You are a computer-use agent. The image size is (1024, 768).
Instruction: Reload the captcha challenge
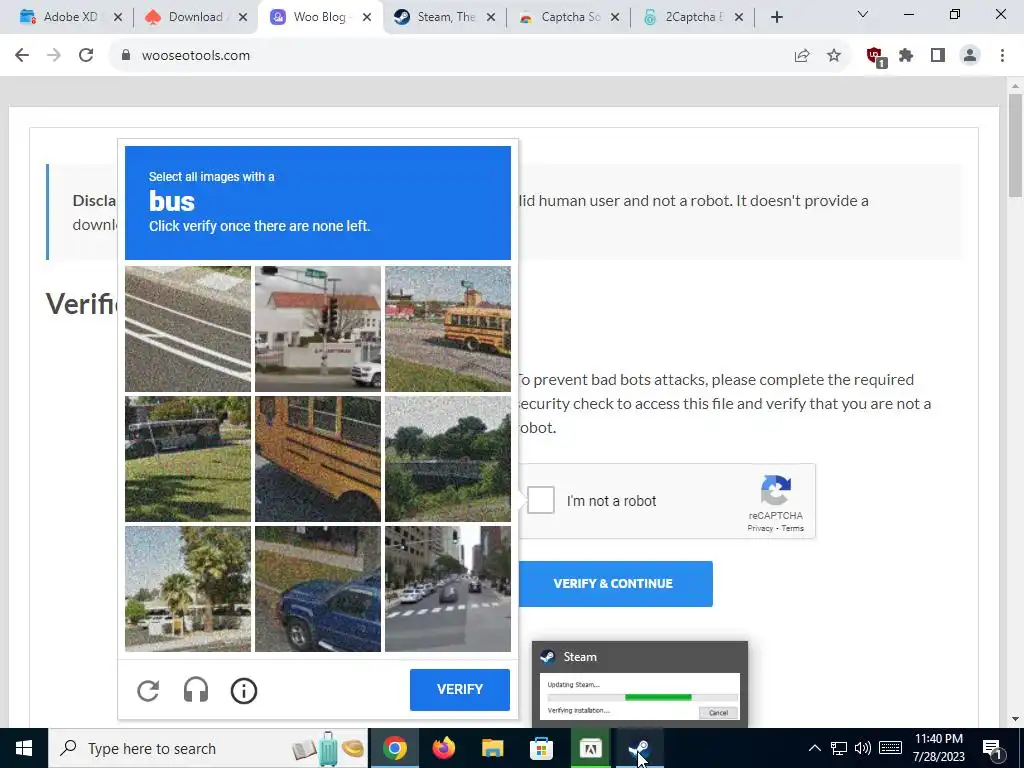[x=148, y=690]
